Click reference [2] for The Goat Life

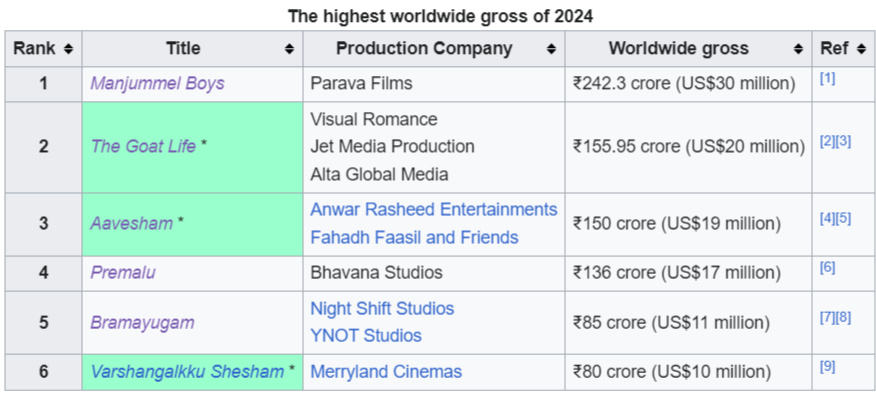click(827, 142)
